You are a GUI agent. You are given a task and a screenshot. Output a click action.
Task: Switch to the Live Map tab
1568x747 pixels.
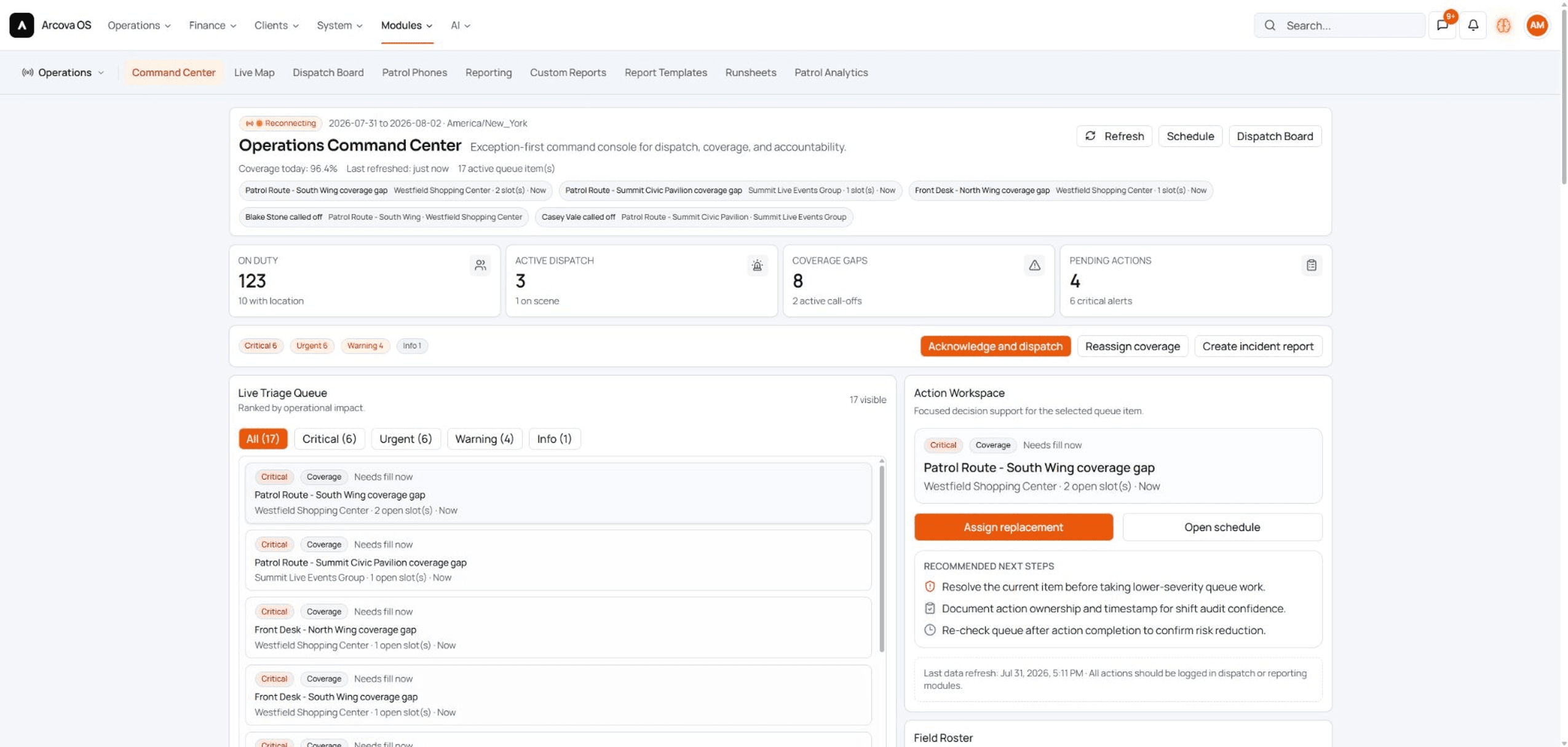click(254, 73)
